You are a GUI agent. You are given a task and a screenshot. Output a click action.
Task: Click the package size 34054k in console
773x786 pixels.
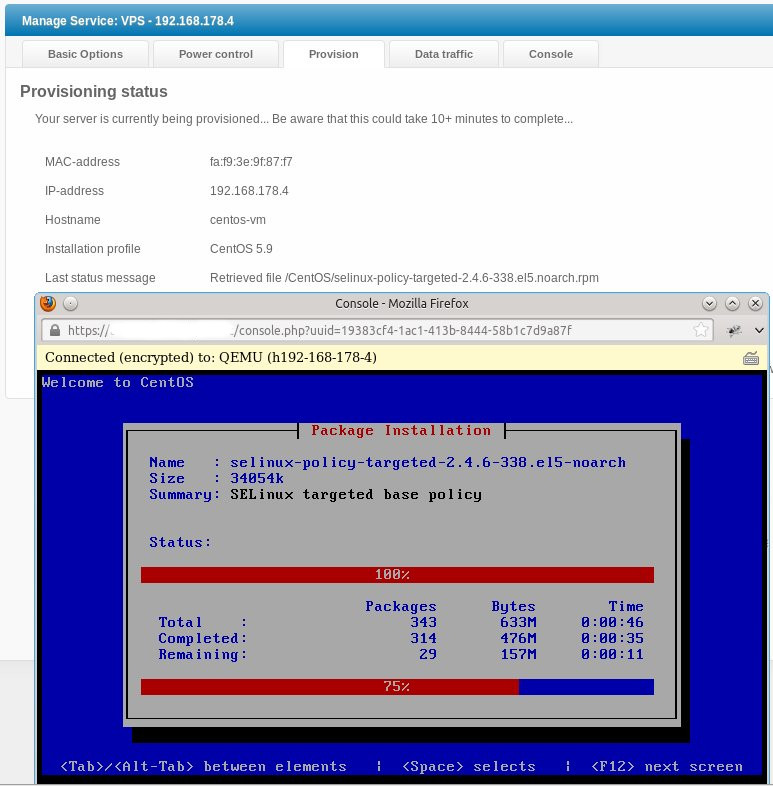(x=257, y=478)
